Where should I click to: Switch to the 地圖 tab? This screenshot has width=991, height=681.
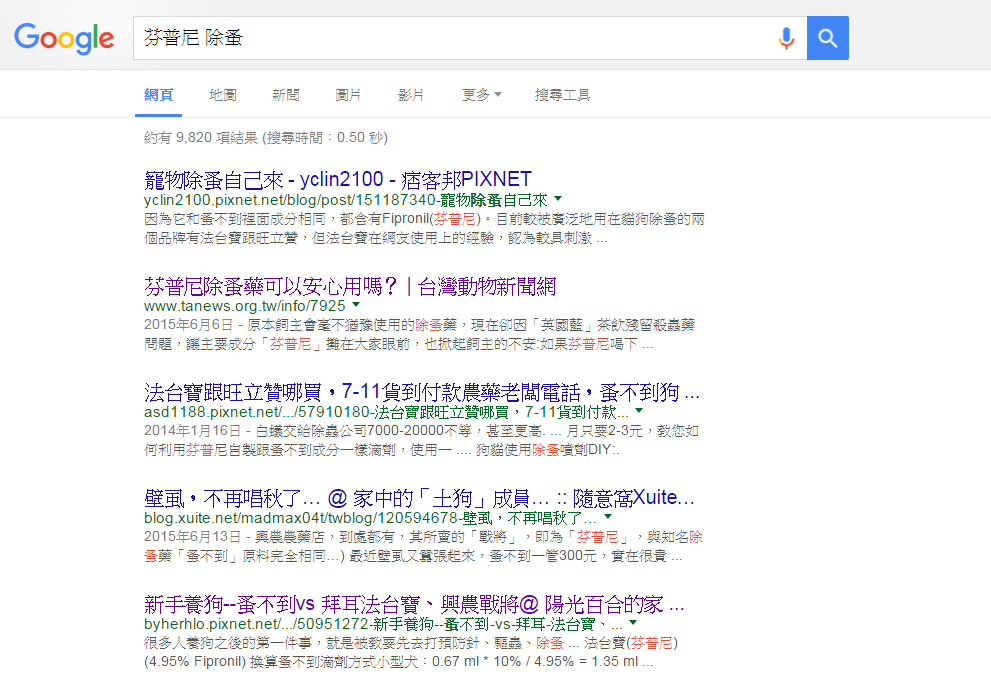[x=222, y=95]
